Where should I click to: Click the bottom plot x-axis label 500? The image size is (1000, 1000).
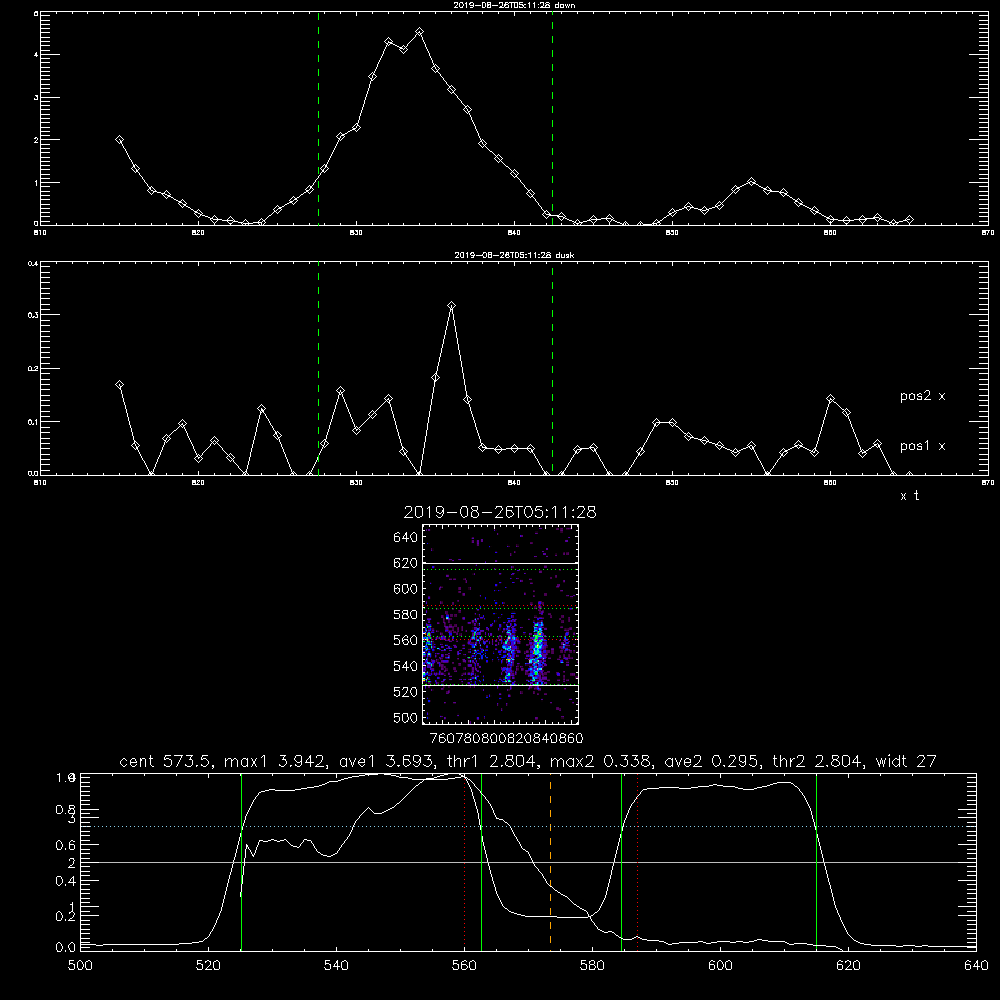80,966
